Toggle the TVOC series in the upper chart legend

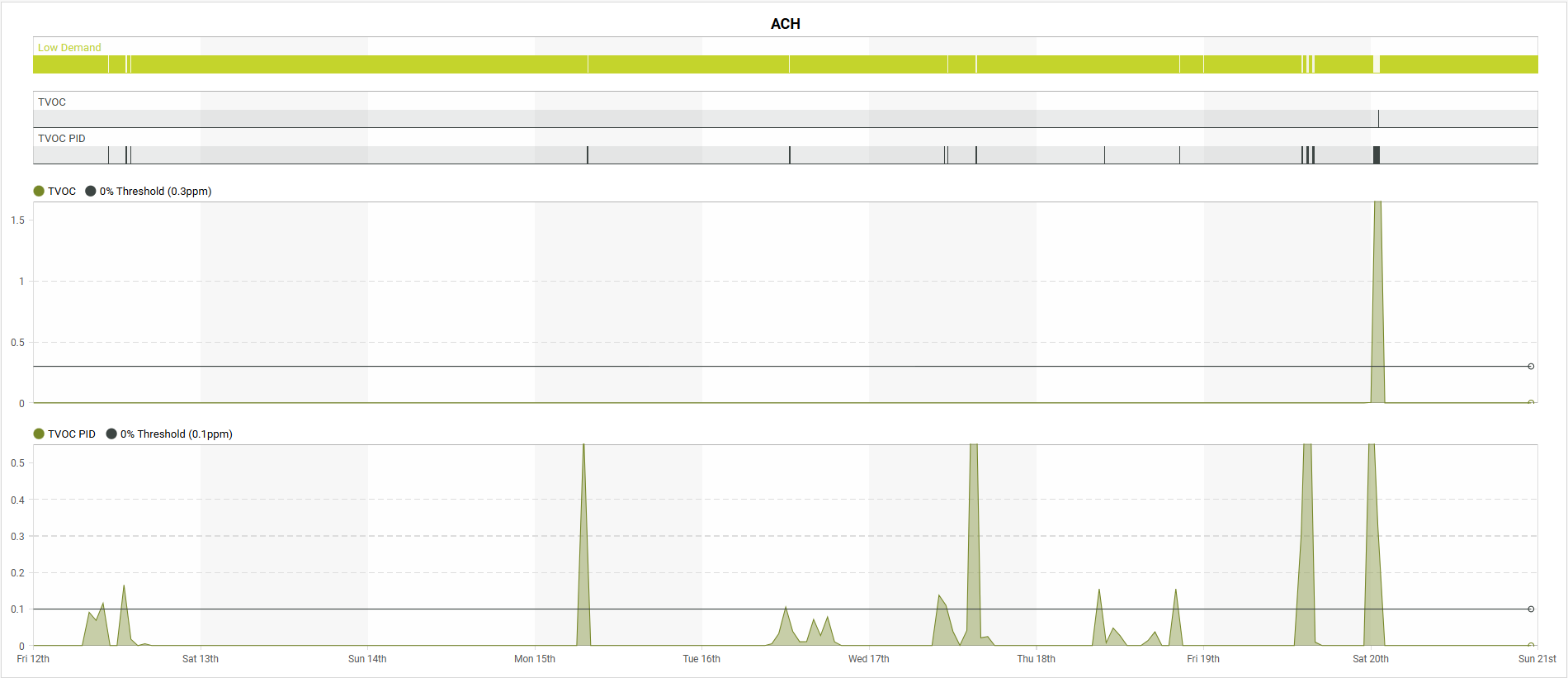(x=54, y=192)
